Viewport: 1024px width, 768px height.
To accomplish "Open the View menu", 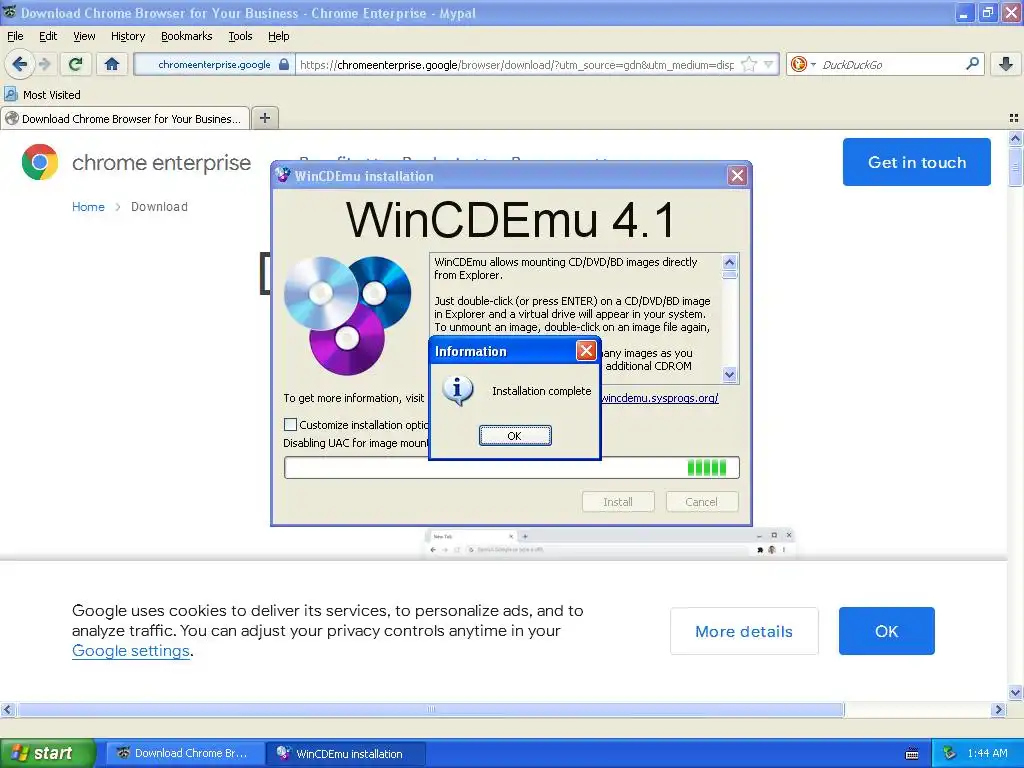I will click(x=84, y=36).
